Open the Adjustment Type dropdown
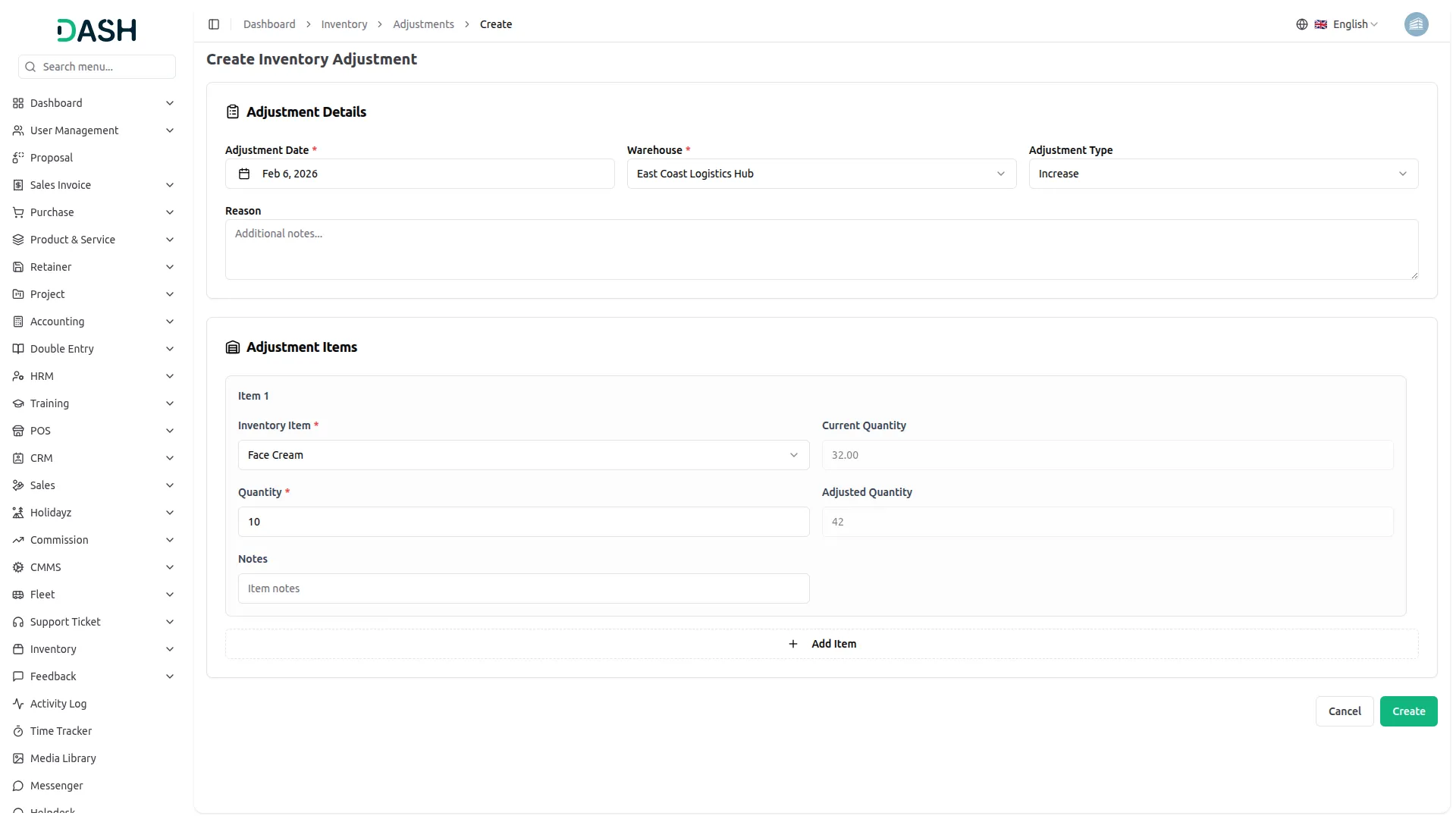1456x819 pixels. click(1222, 174)
